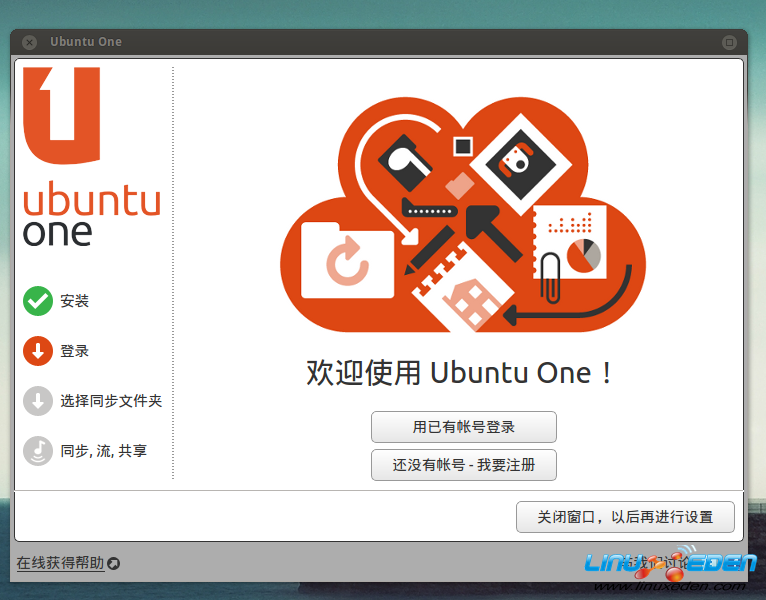Viewport: 766px width, 600px height.
Task: Open the 在线获得帮助 link
Action: pyautogui.click(x=60, y=563)
